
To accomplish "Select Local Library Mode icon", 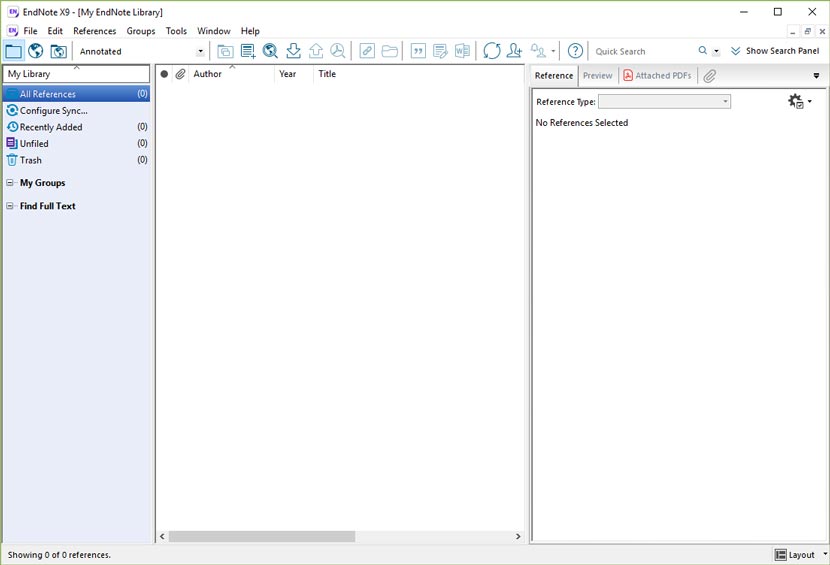I will 13,51.
